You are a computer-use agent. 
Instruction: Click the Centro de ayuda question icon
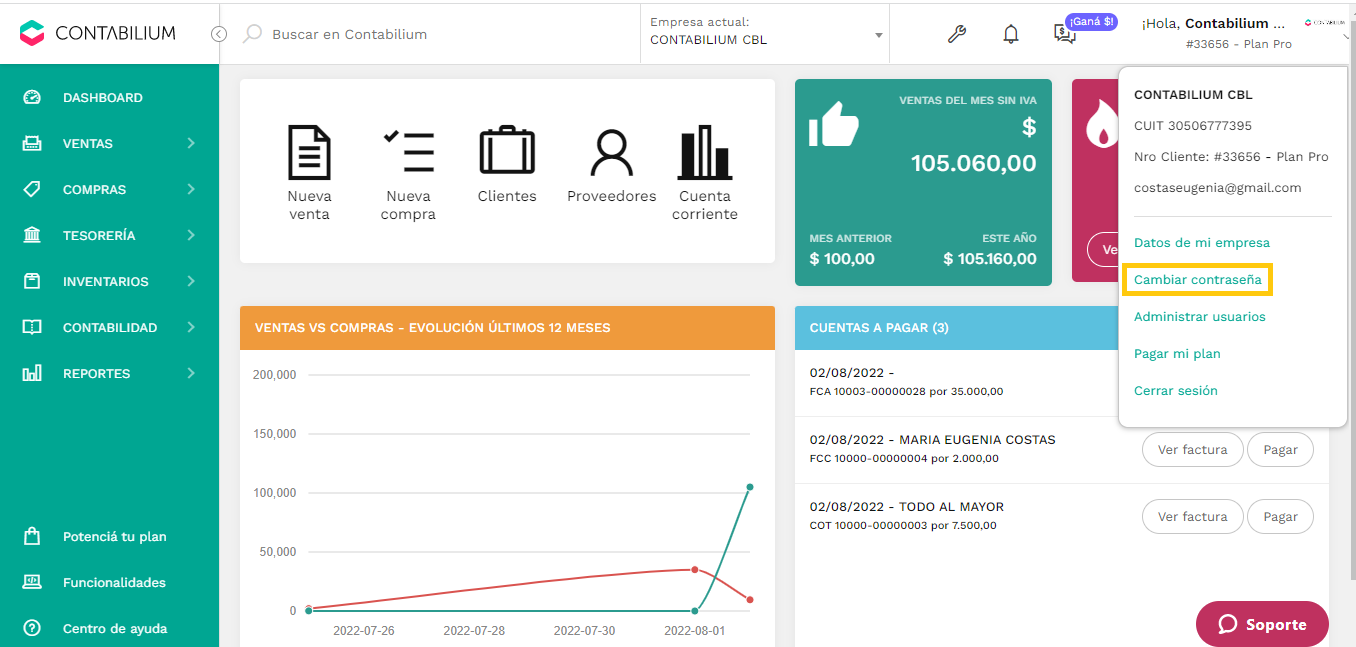(32, 628)
